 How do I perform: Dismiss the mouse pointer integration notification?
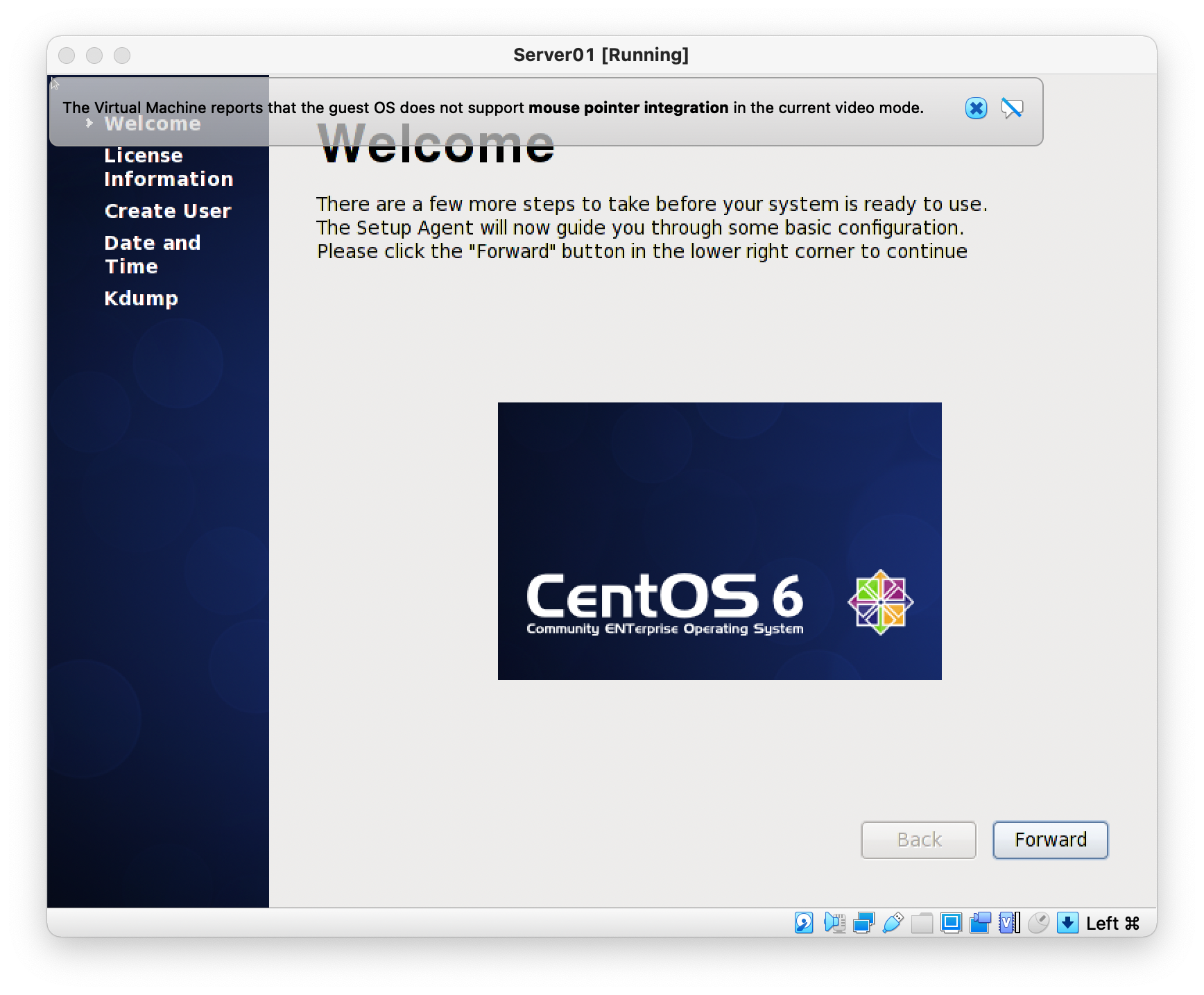pyautogui.click(x=976, y=108)
